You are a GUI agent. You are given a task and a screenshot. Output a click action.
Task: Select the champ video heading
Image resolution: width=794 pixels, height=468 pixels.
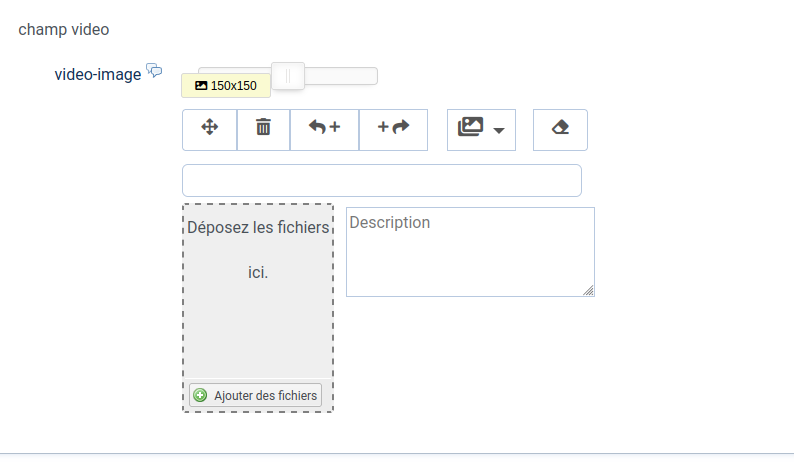tap(64, 29)
